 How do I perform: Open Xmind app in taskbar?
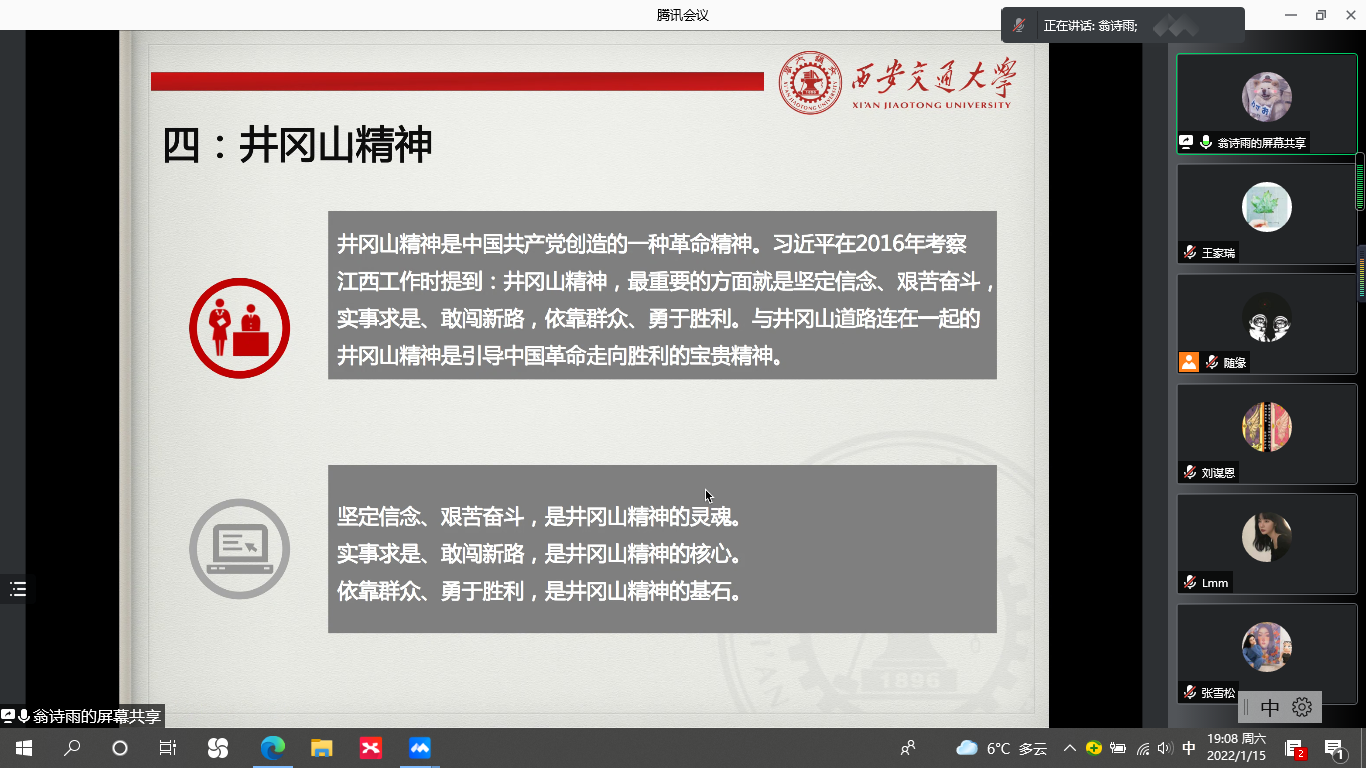(x=370, y=748)
